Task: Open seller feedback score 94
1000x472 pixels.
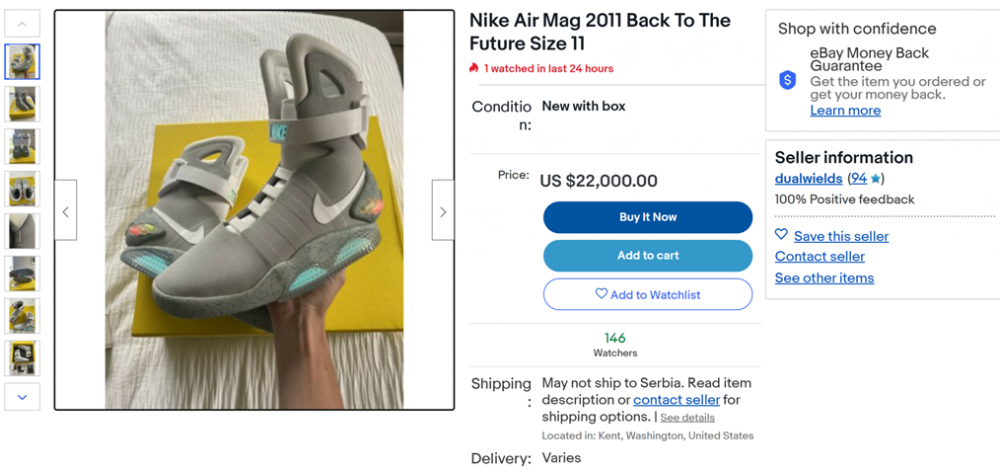Action: tap(858, 179)
